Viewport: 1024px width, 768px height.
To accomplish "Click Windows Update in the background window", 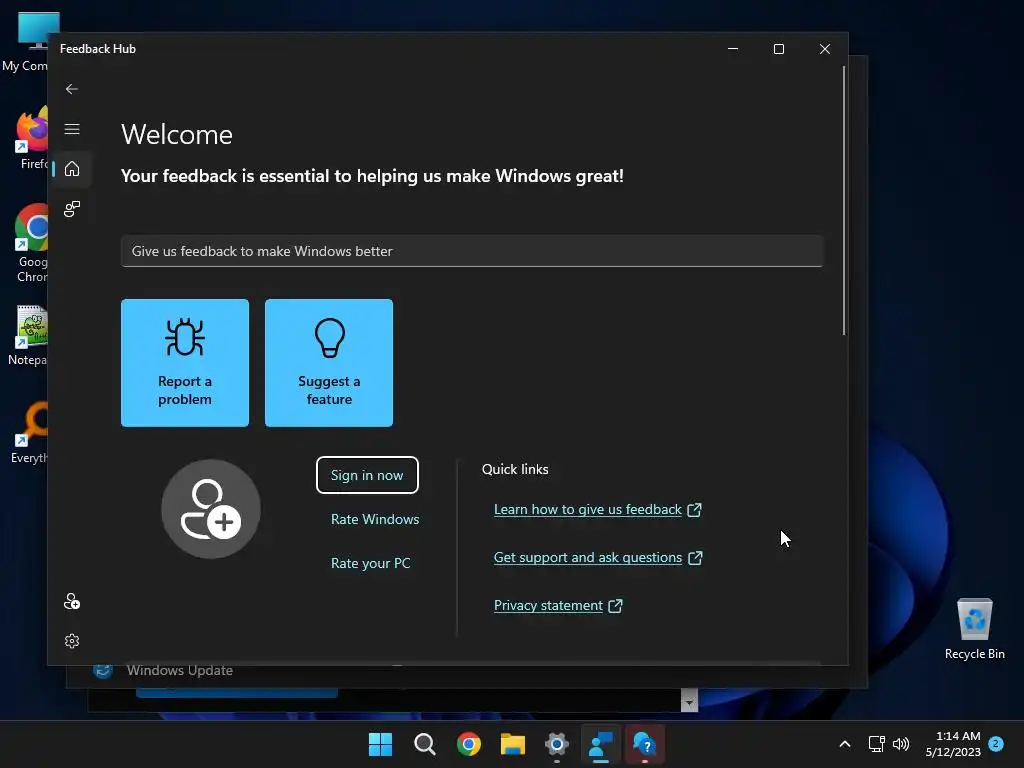I will [180, 671].
